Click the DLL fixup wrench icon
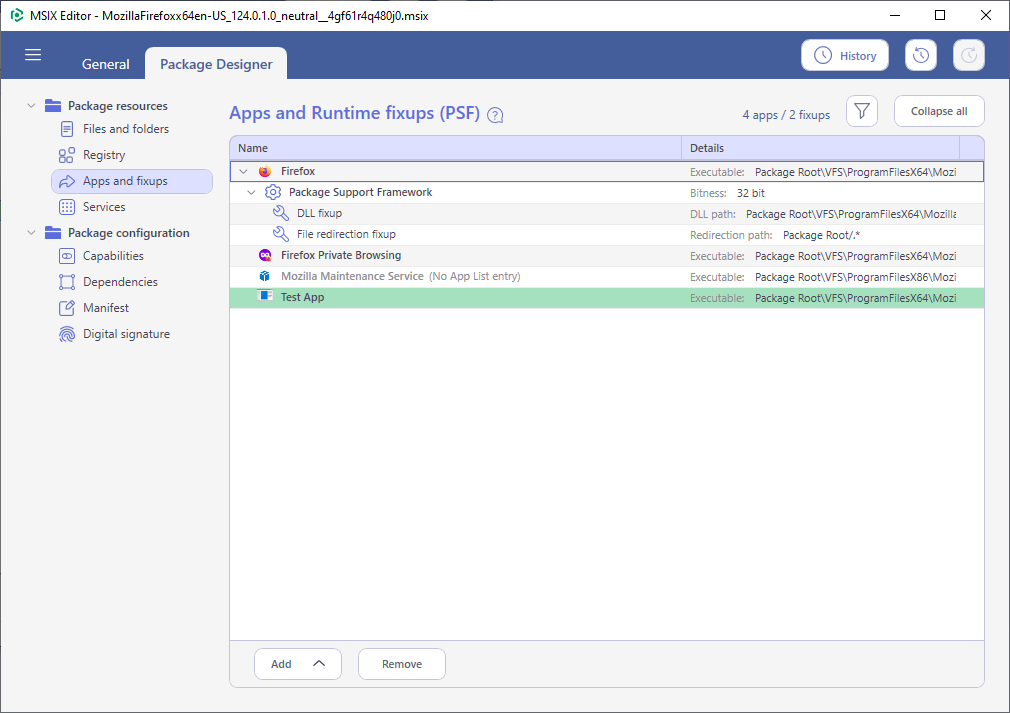 coord(281,213)
